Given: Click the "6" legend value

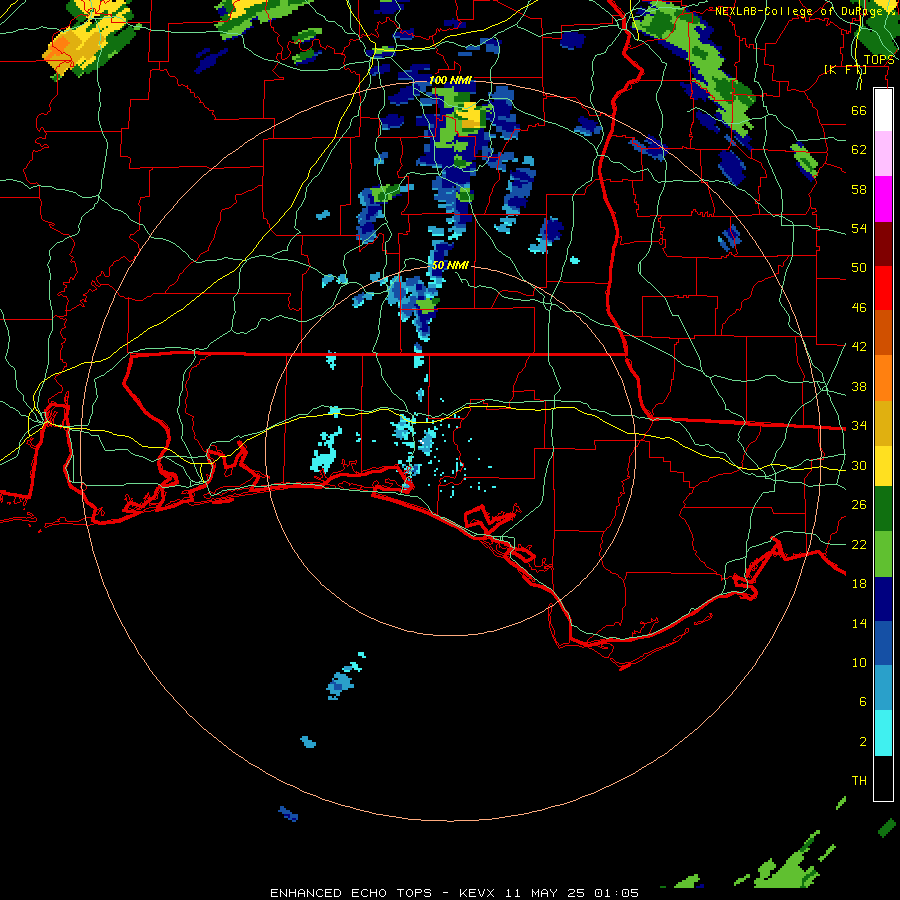Looking at the screenshot, I should (x=863, y=702).
